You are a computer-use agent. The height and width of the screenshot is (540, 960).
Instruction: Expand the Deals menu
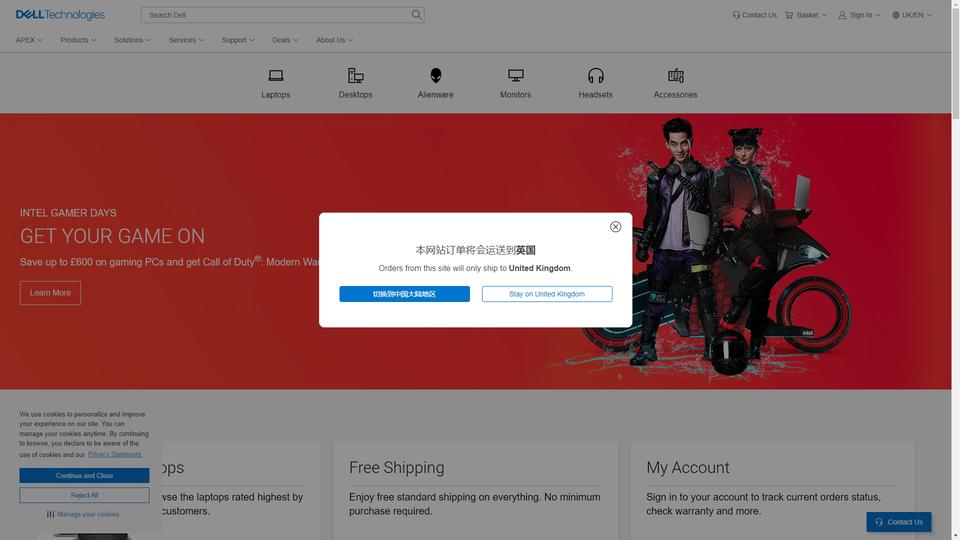[x=285, y=40]
